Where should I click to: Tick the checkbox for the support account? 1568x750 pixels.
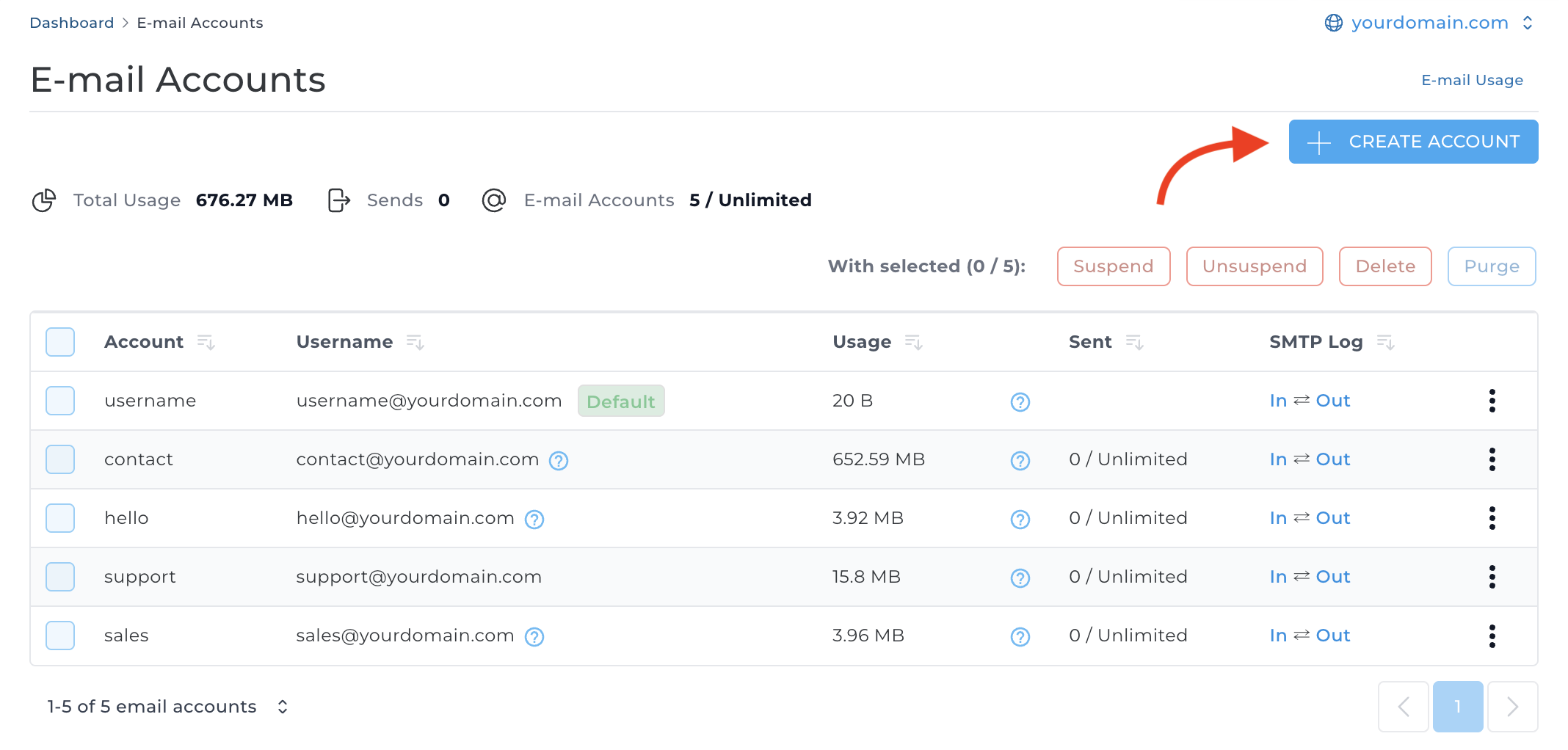click(60, 577)
